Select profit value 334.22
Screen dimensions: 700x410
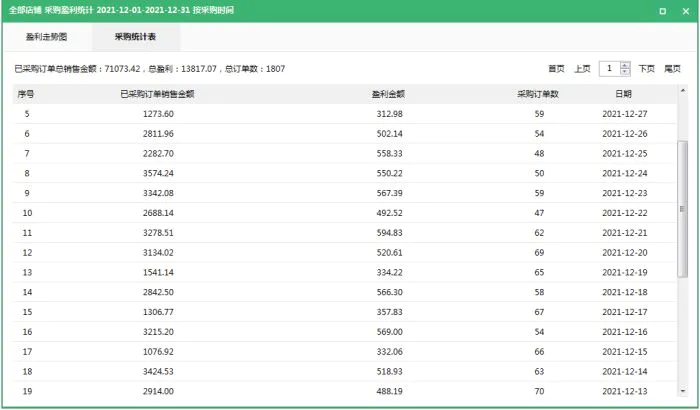pyautogui.click(x=389, y=272)
